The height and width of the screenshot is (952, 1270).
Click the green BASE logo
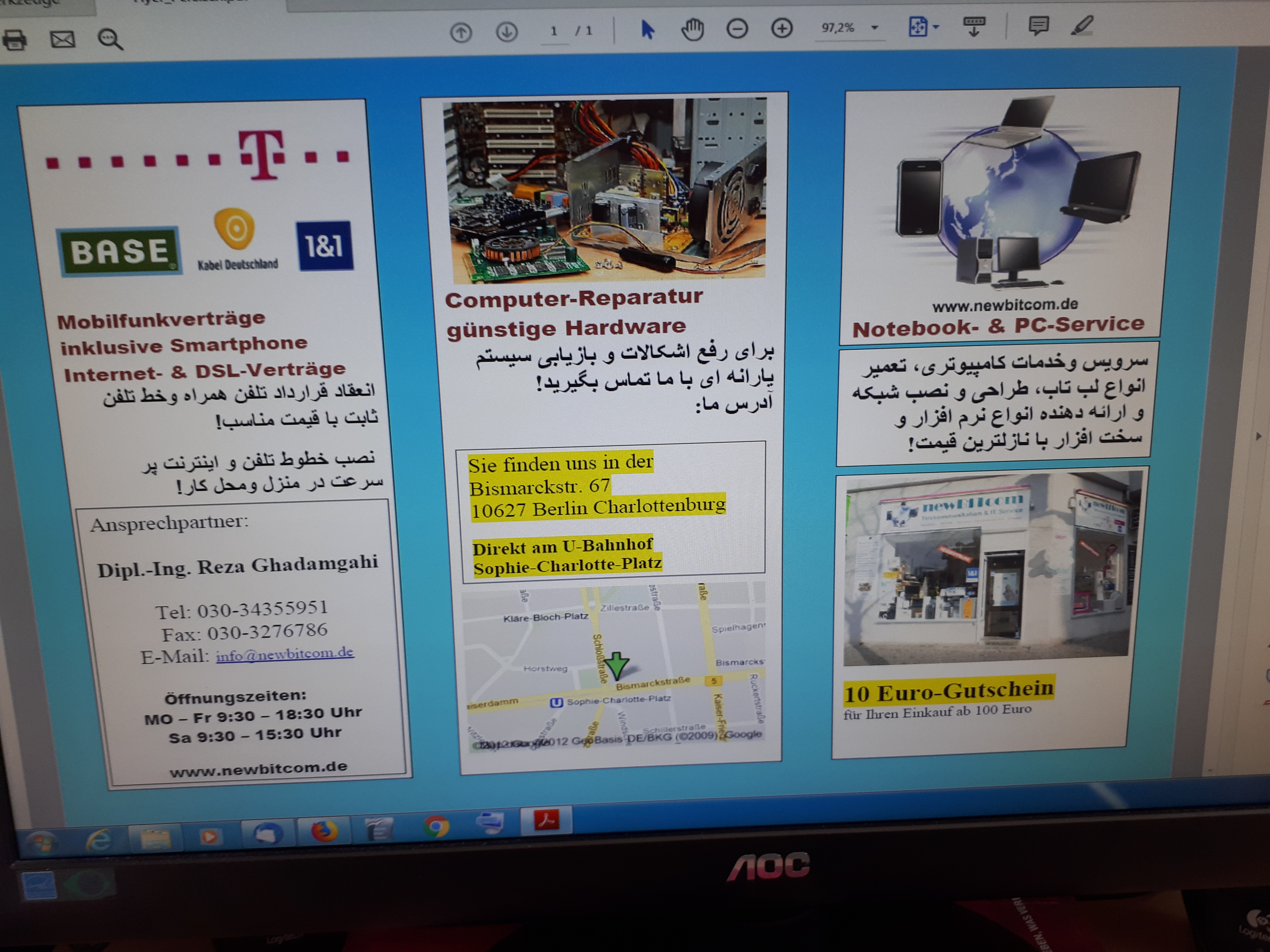point(119,251)
